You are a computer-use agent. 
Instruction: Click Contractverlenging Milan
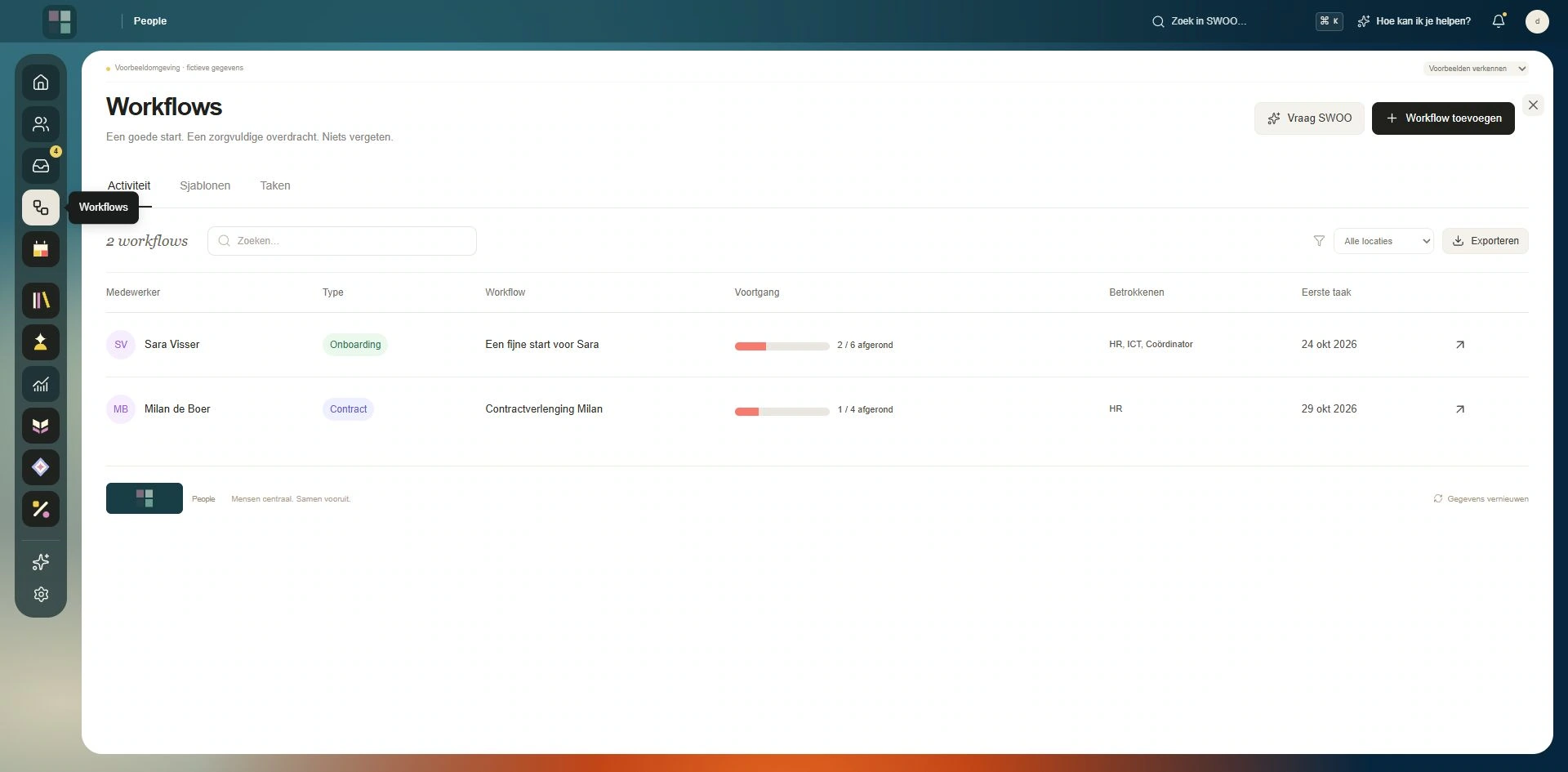pos(544,409)
